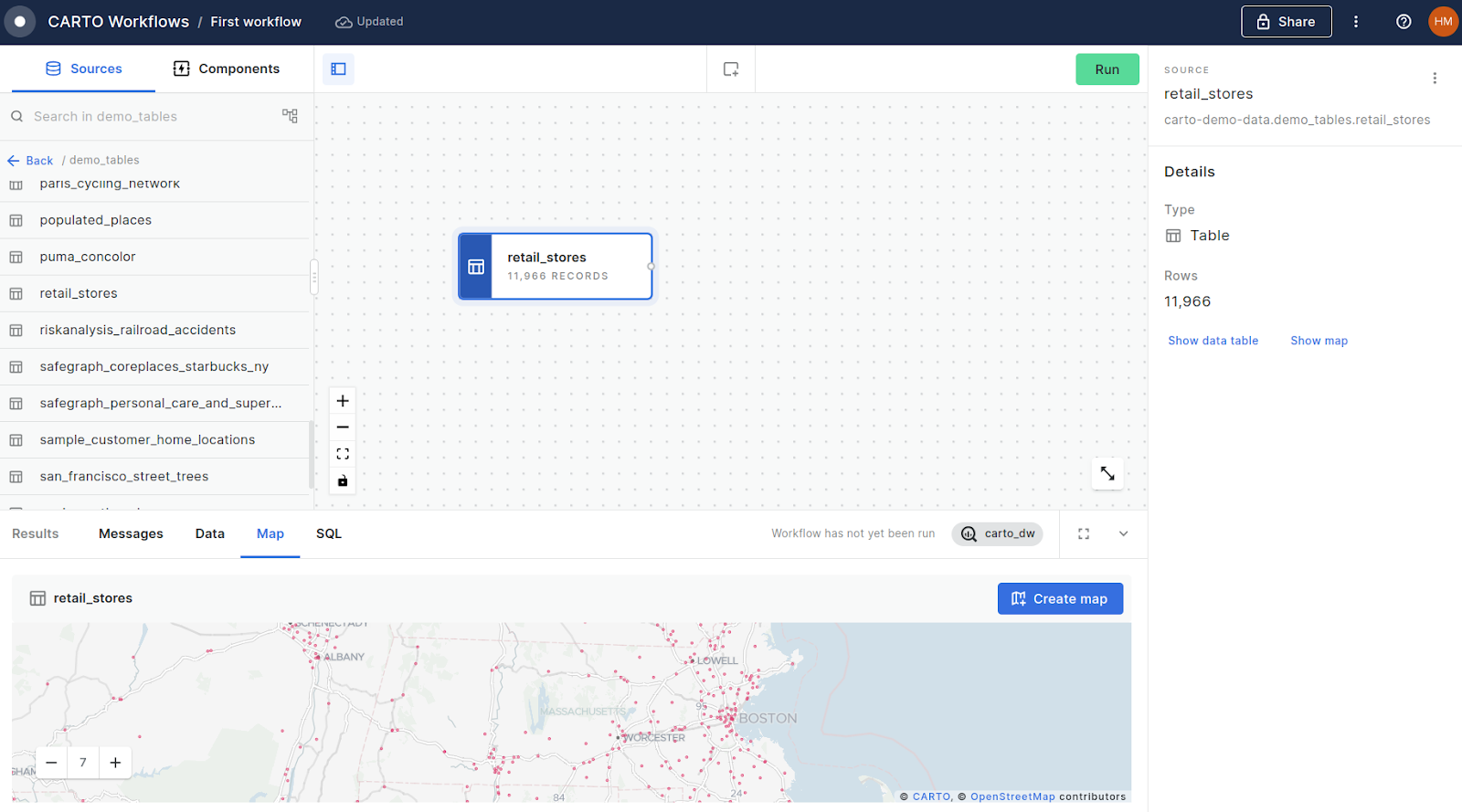
Task: Click the Share button
Action: tap(1286, 22)
